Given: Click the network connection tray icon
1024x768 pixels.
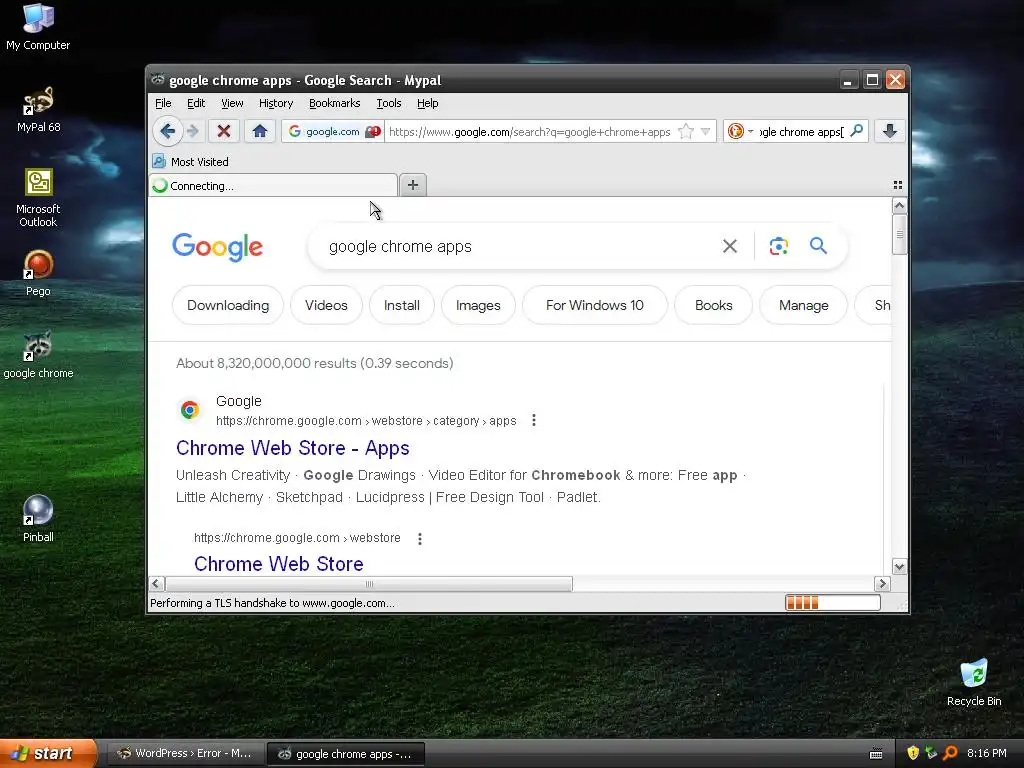Looking at the screenshot, I should (x=931, y=753).
